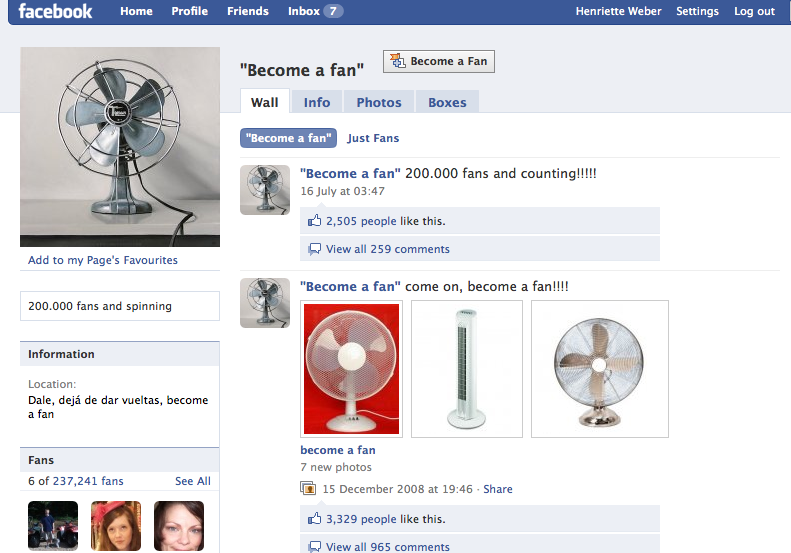Open Friends in the navigation bar

(x=248, y=11)
